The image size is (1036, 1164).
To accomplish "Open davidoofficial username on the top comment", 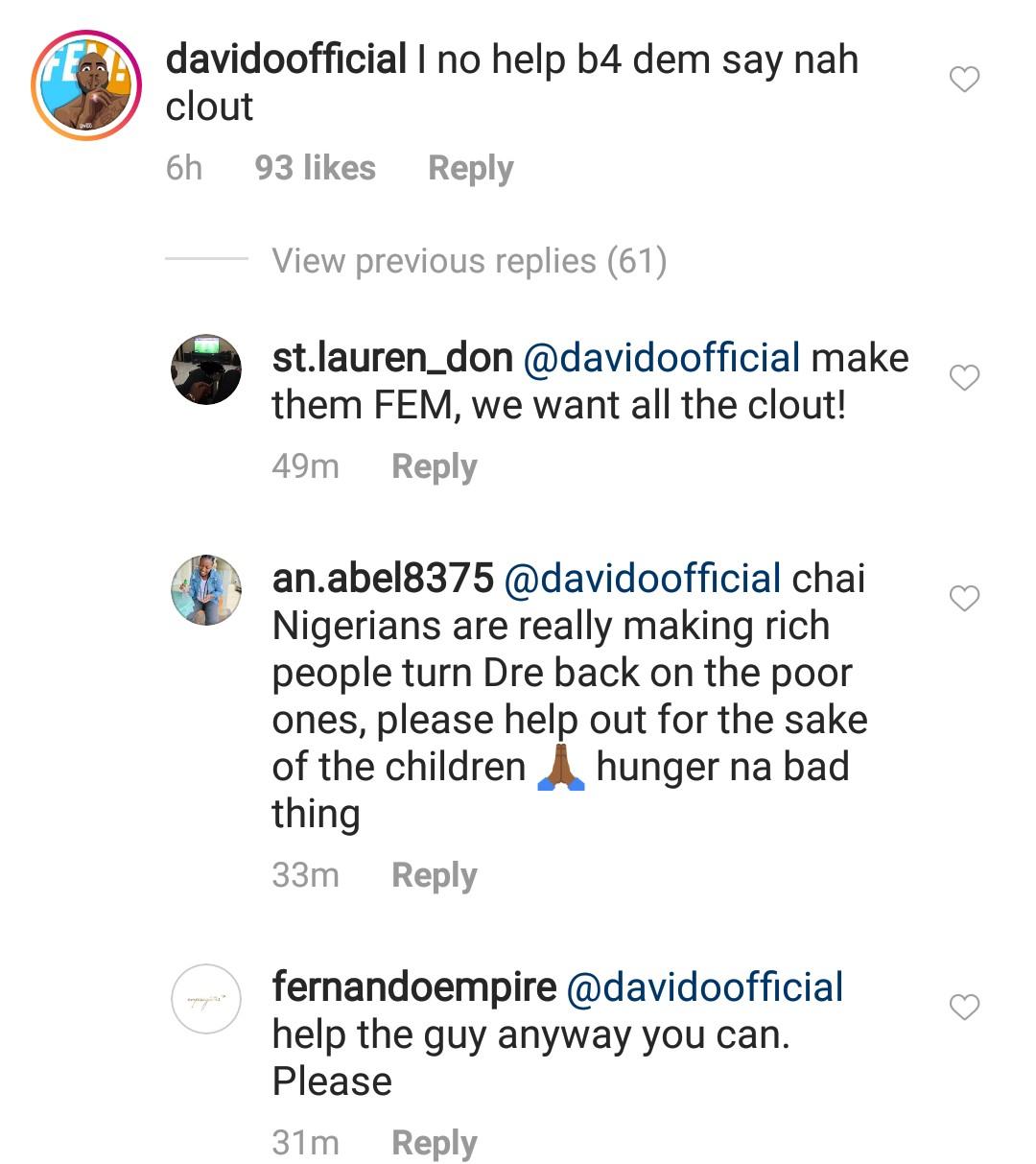I will (286, 59).
